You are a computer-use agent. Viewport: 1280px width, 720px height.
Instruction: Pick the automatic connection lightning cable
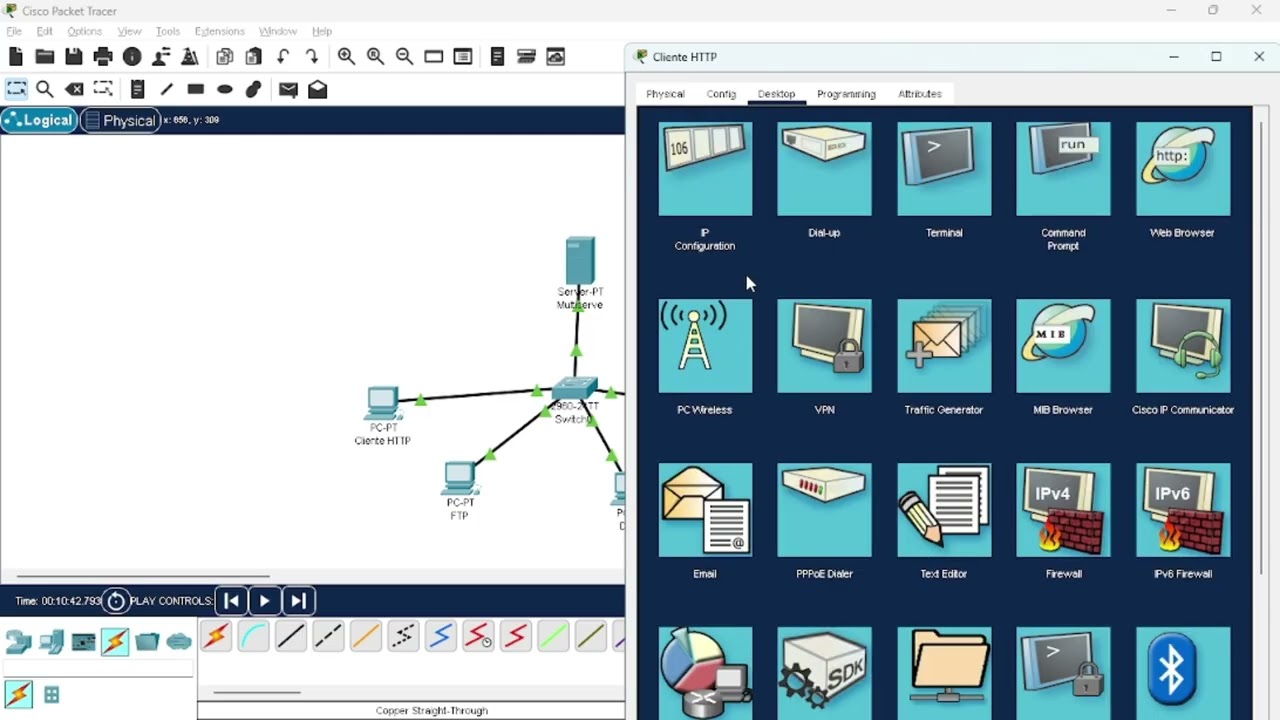(x=216, y=636)
